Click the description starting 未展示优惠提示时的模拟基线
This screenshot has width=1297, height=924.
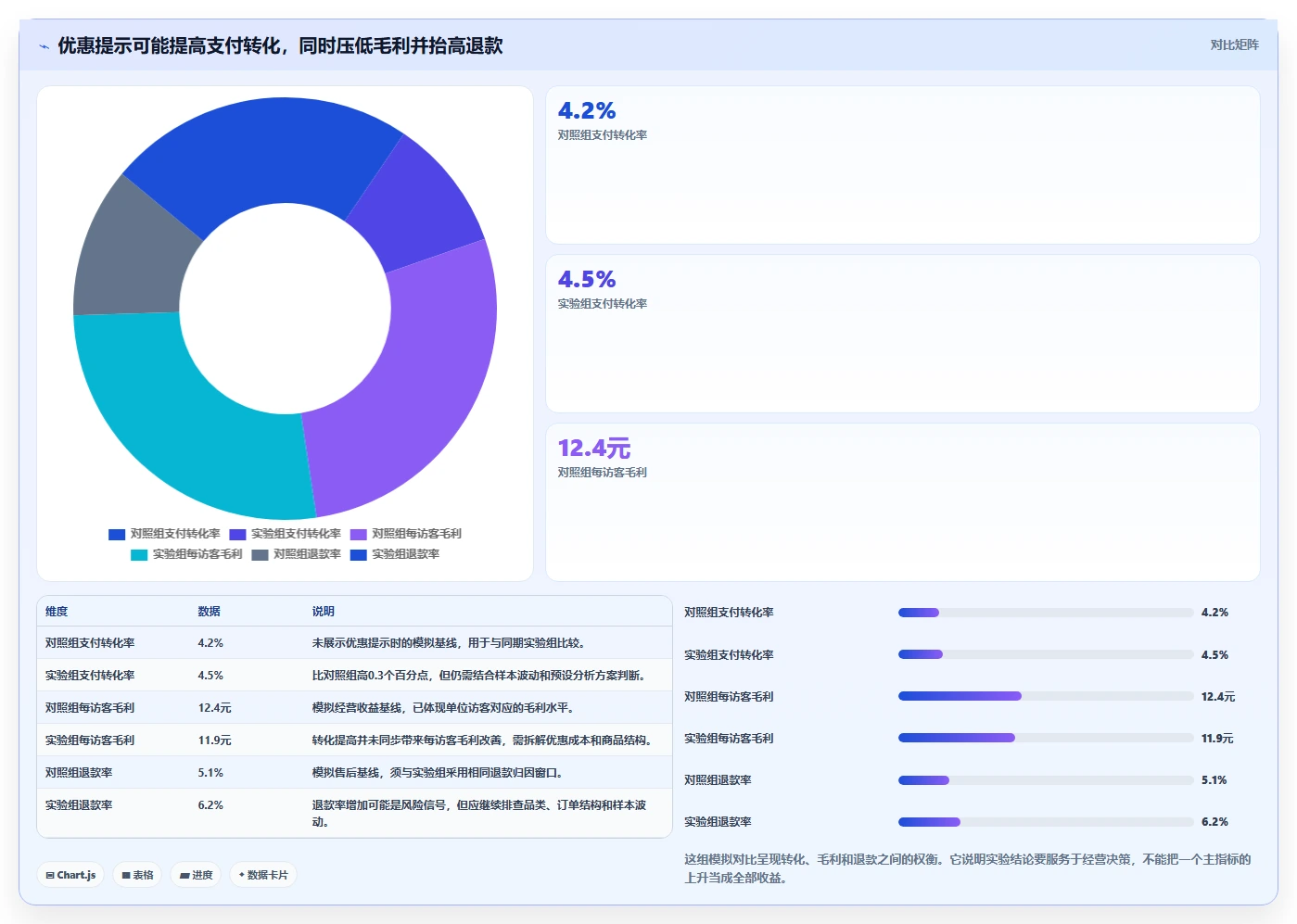pyautogui.click(x=449, y=643)
